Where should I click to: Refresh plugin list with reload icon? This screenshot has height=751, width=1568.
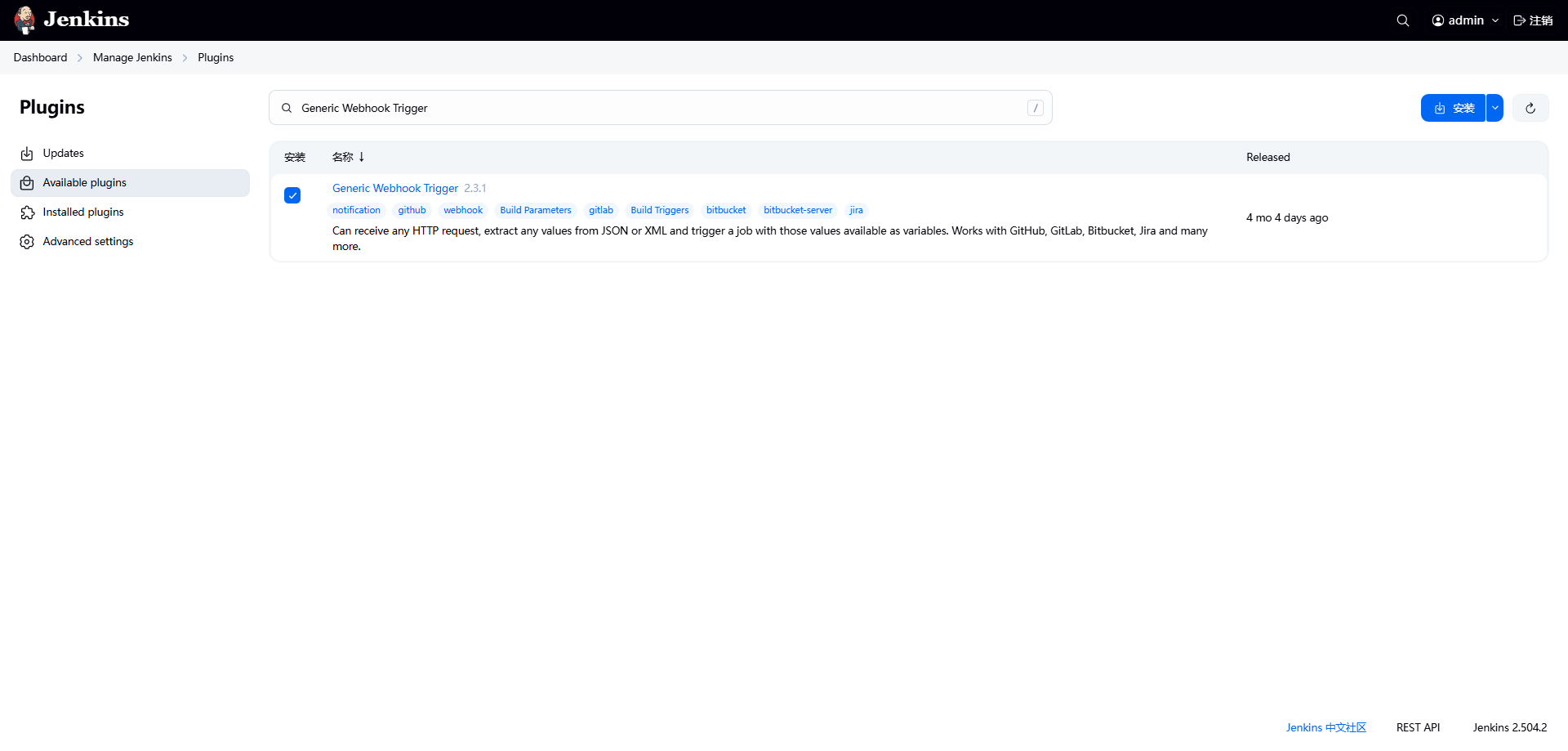tap(1530, 108)
